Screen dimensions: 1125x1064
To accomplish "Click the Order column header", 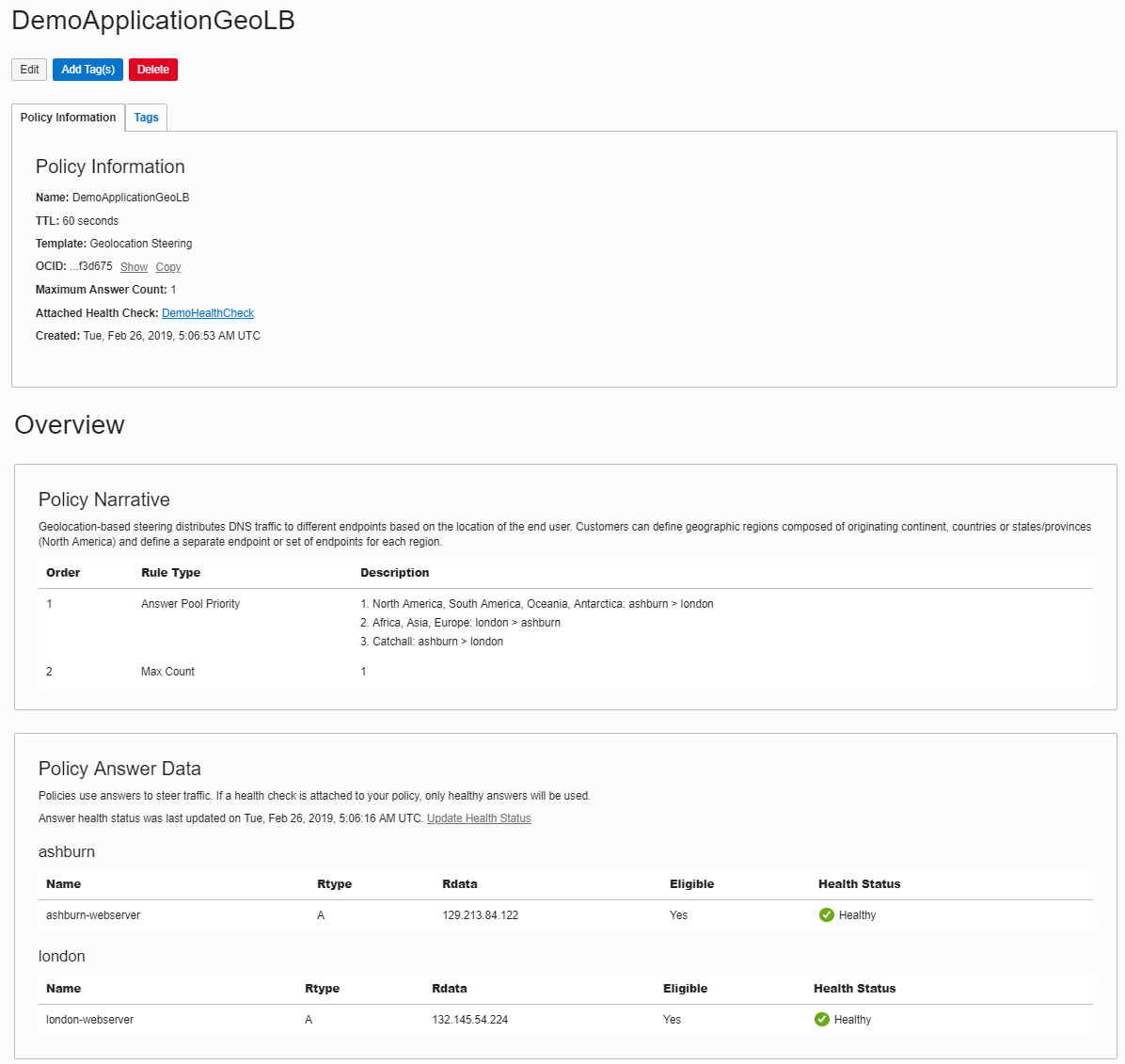I will [x=63, y=573].
